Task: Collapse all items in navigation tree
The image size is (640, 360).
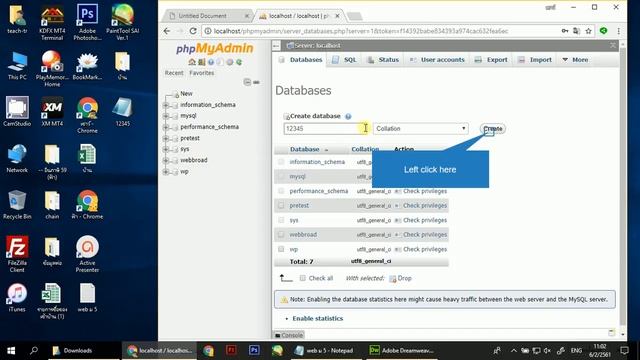Action: (x=247, y=82)
